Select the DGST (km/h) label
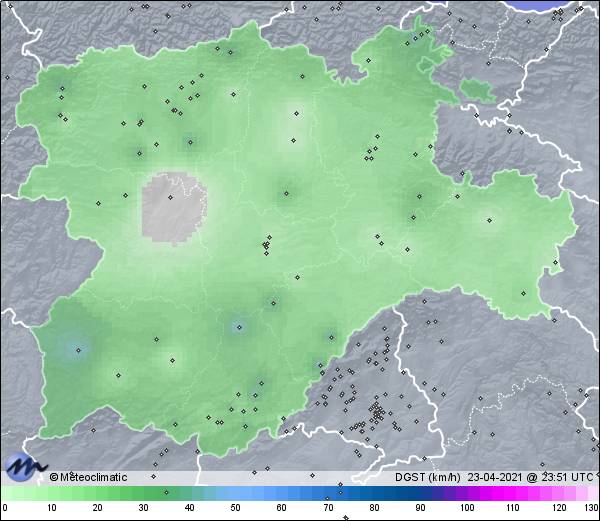This screenshot has width=600, height=521. (x=428, y=477)
